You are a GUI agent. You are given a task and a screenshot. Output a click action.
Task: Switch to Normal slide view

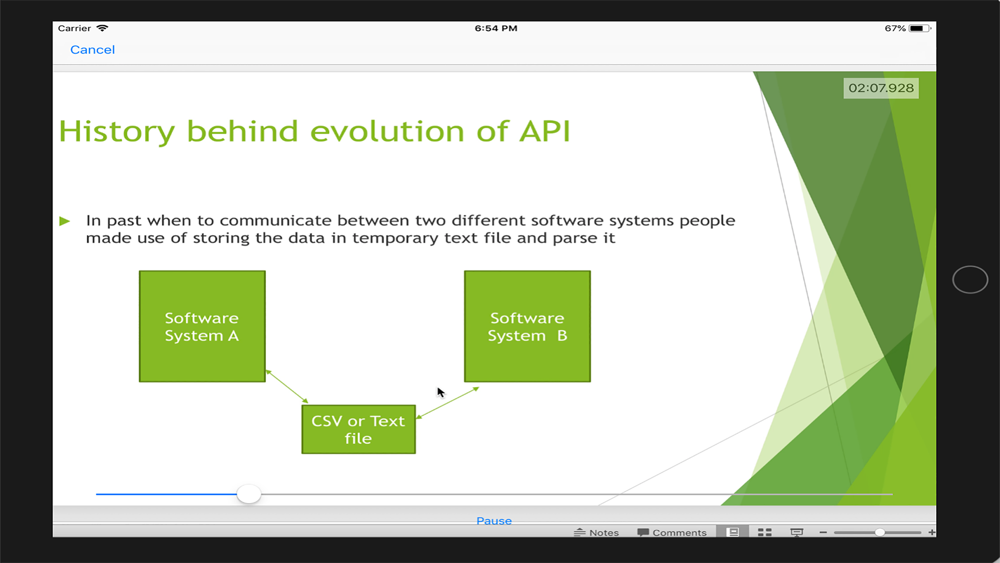click(x=733, y=532)
